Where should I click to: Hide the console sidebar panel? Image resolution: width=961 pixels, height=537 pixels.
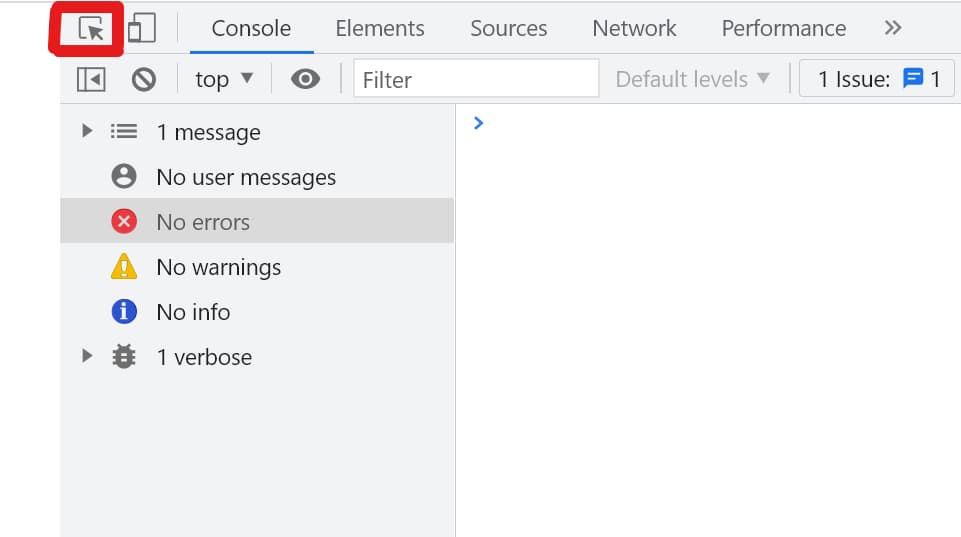coord(91,79)
